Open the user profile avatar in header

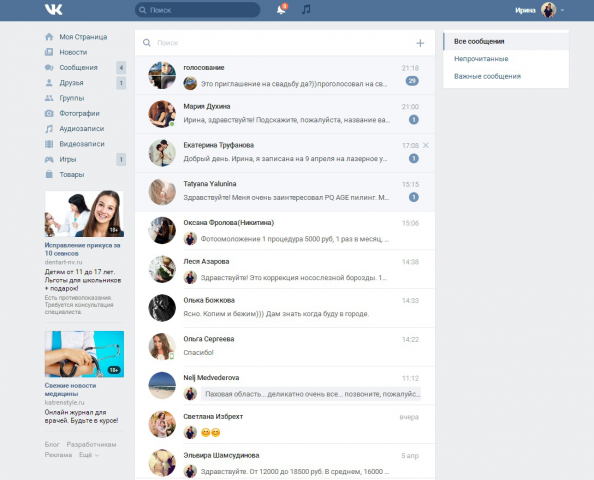pos(548,10)
